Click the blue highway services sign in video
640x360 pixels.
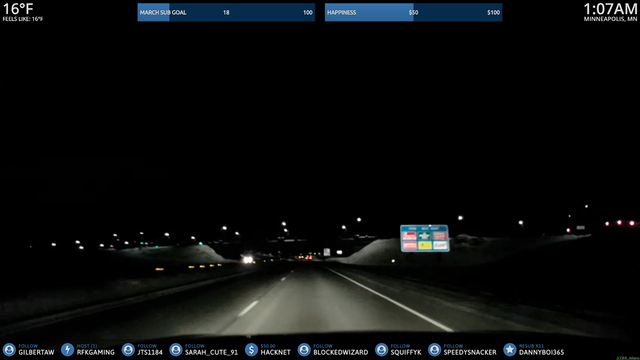tap(424, 238)
